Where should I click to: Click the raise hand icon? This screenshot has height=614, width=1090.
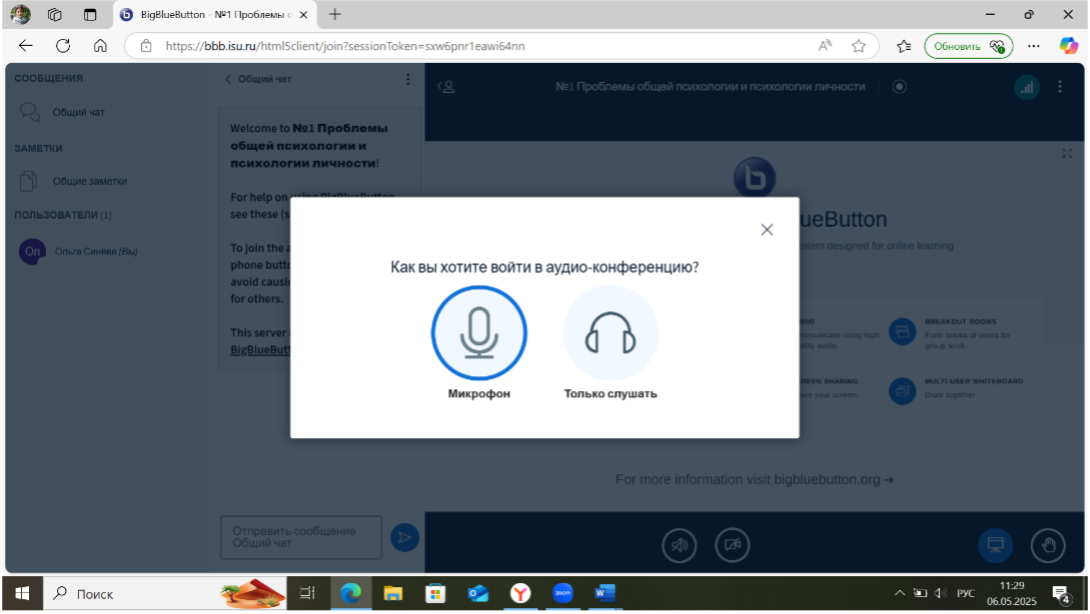(x=1048, y=545)
